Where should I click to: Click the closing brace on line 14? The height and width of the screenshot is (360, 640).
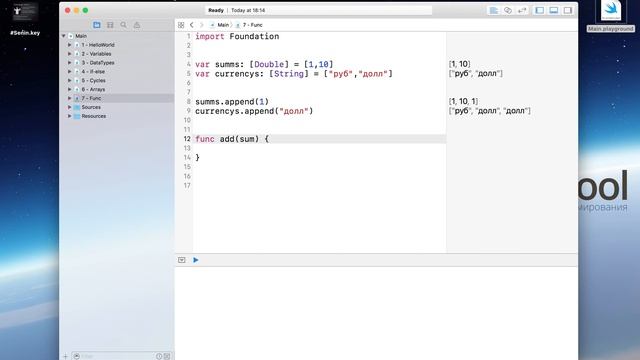(x=198, y=158)
